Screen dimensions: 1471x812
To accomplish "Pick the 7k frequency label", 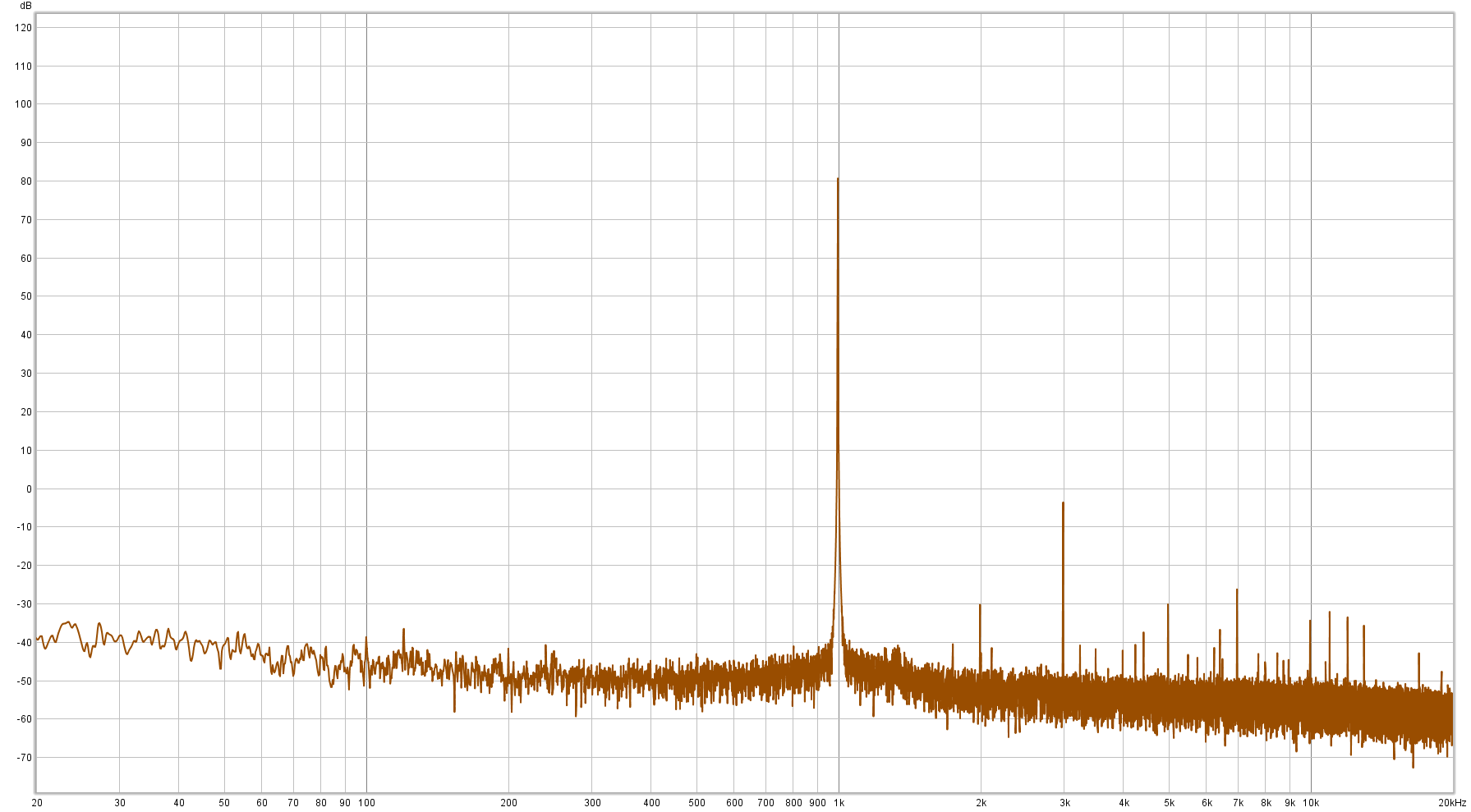I will (1238, 803).
